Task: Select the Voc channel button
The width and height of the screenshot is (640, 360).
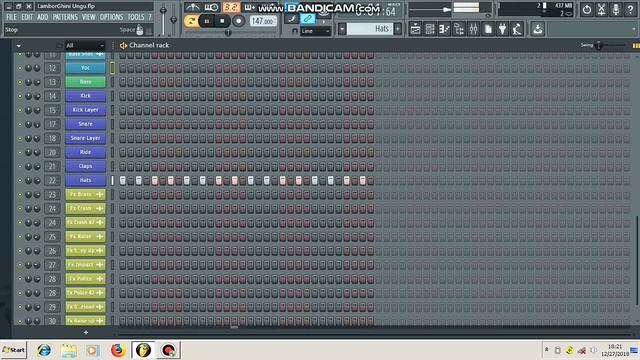Action: (85, 68)
